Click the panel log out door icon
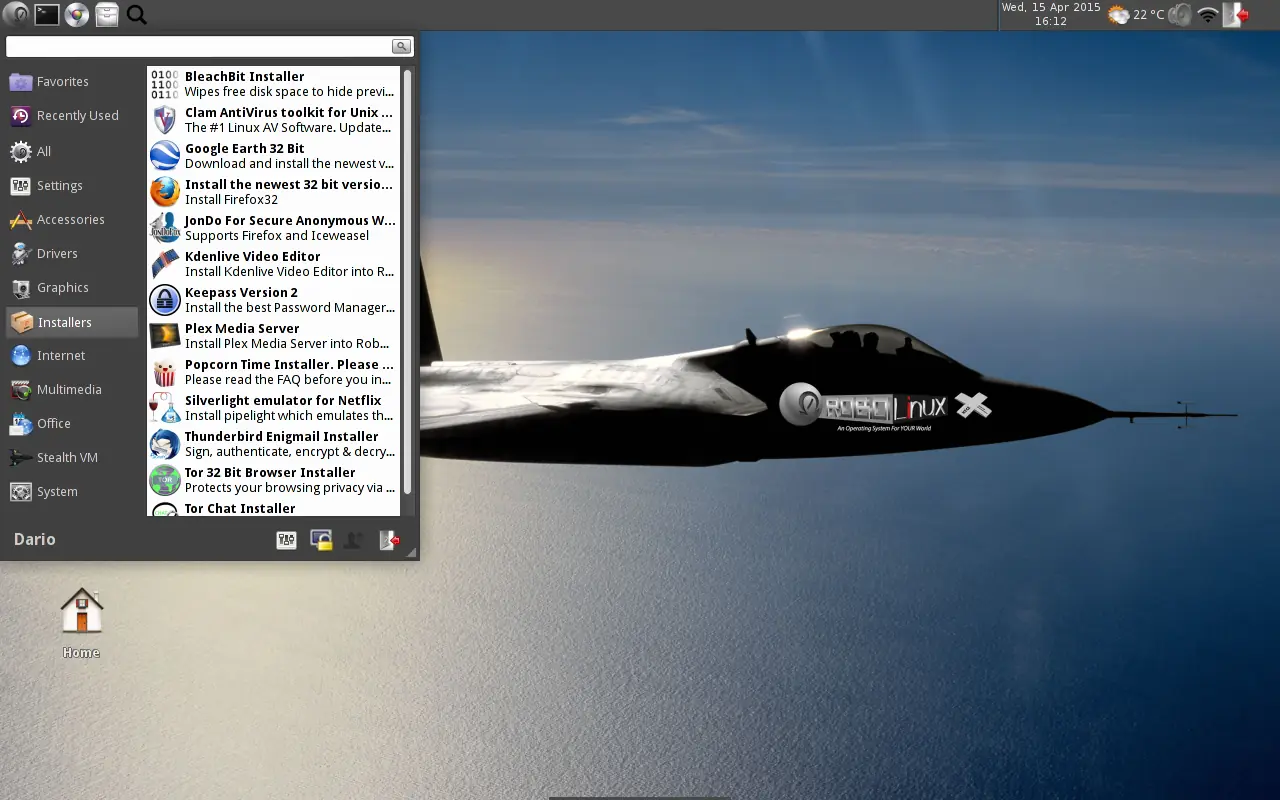Screen dimensions: 1280x800 (x=1237, y=15)
